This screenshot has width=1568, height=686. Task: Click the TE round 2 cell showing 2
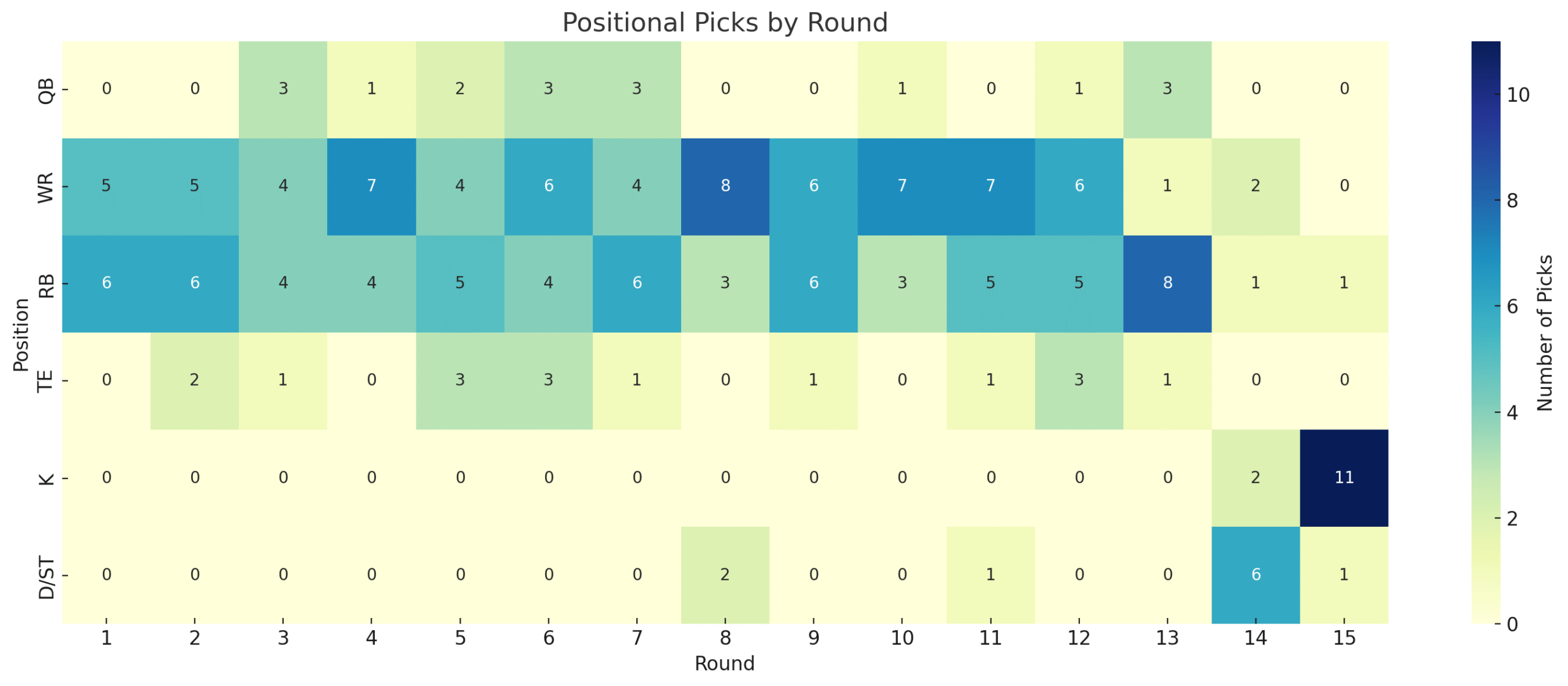(194, 381)
